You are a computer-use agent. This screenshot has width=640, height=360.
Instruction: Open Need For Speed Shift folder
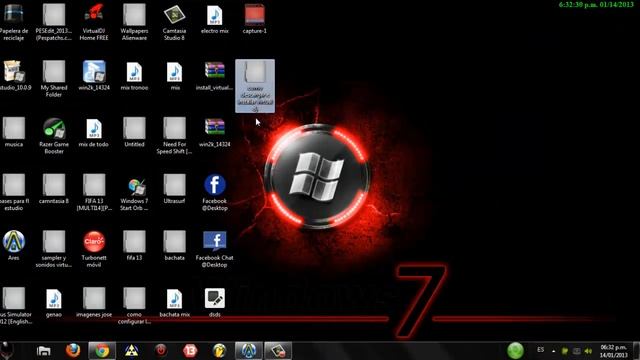[174, 136]
